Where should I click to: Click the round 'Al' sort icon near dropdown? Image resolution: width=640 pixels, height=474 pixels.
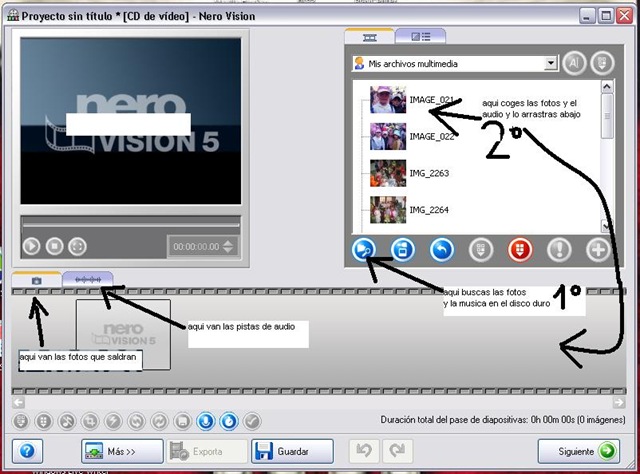pos(574,63)
